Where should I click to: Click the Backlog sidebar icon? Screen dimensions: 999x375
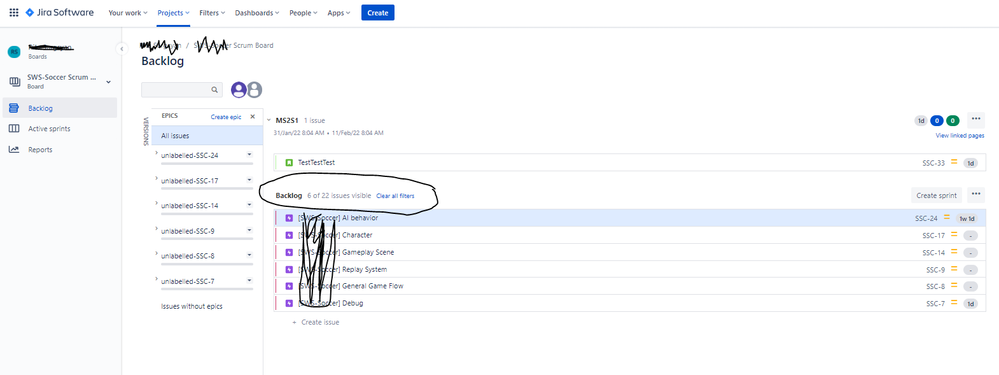pyautogui.click(x=13, y=108)
